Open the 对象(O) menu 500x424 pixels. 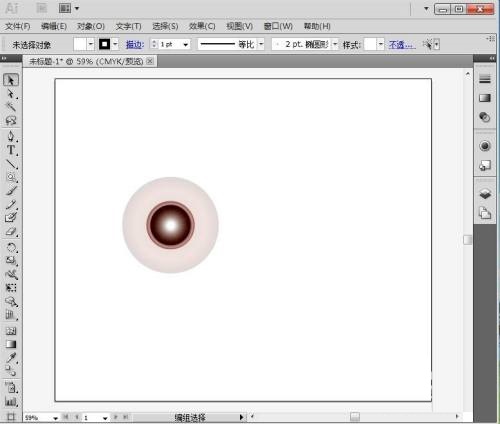point(91,26)
